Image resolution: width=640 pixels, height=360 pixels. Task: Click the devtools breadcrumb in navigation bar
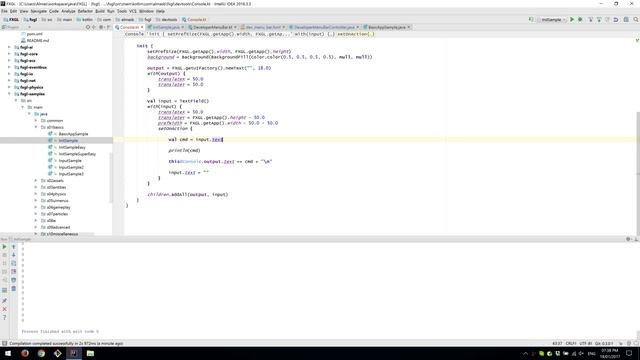pos(167,20)
